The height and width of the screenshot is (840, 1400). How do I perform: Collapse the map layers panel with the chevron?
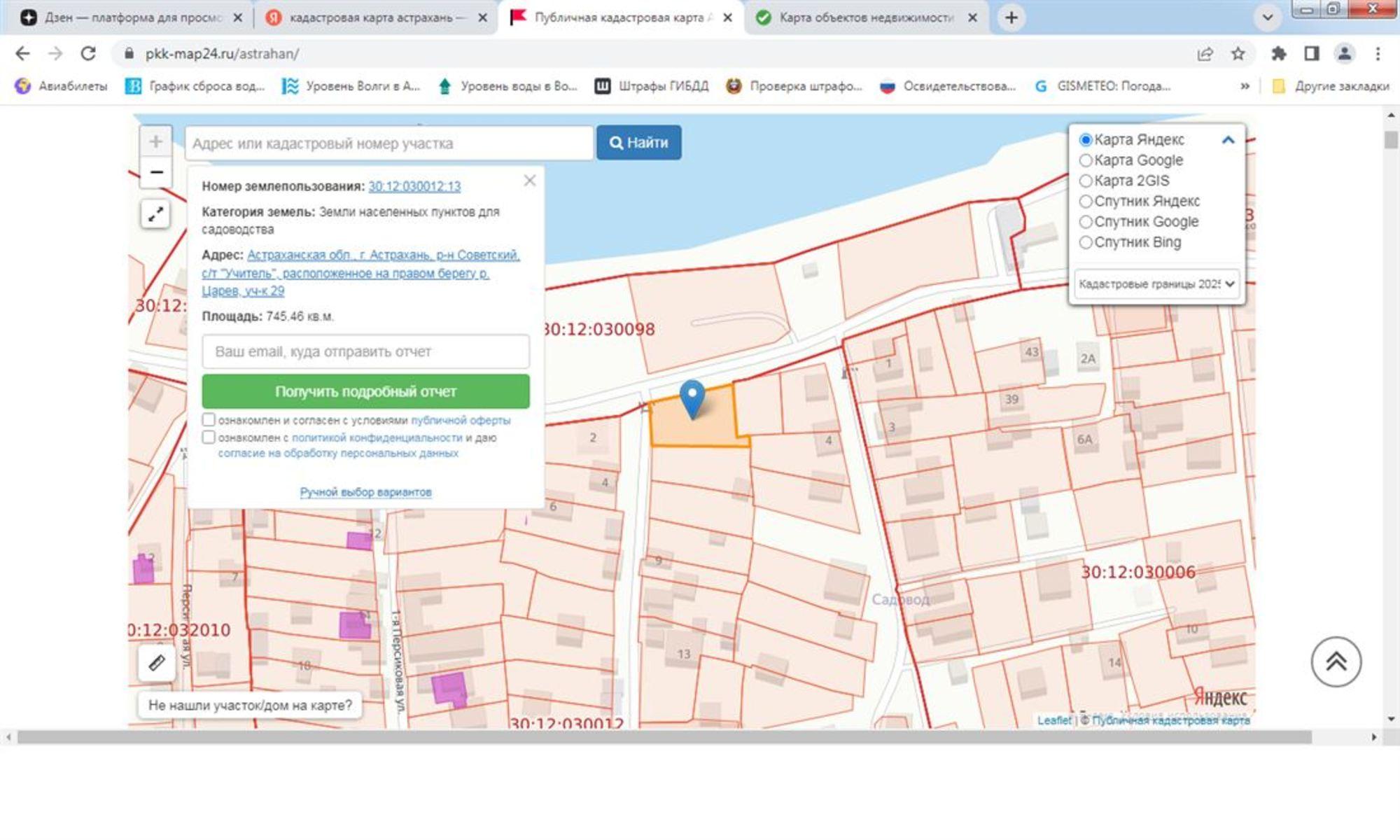point(1228,140)
